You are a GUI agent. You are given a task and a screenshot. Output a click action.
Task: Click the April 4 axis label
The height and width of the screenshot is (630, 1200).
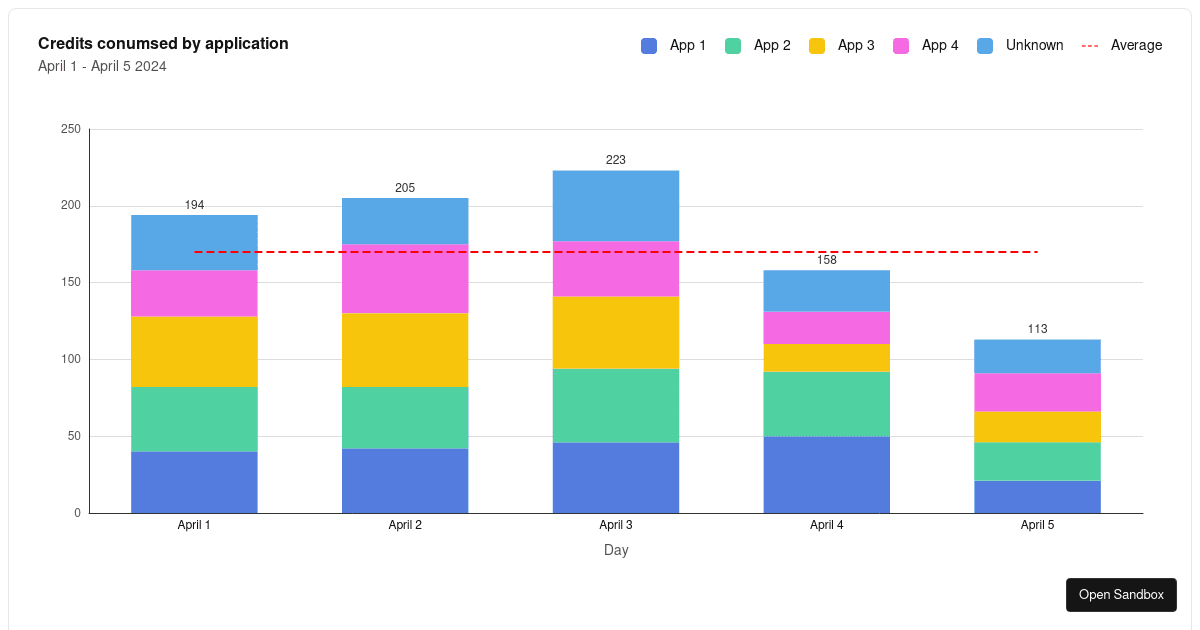coord(826,524)
